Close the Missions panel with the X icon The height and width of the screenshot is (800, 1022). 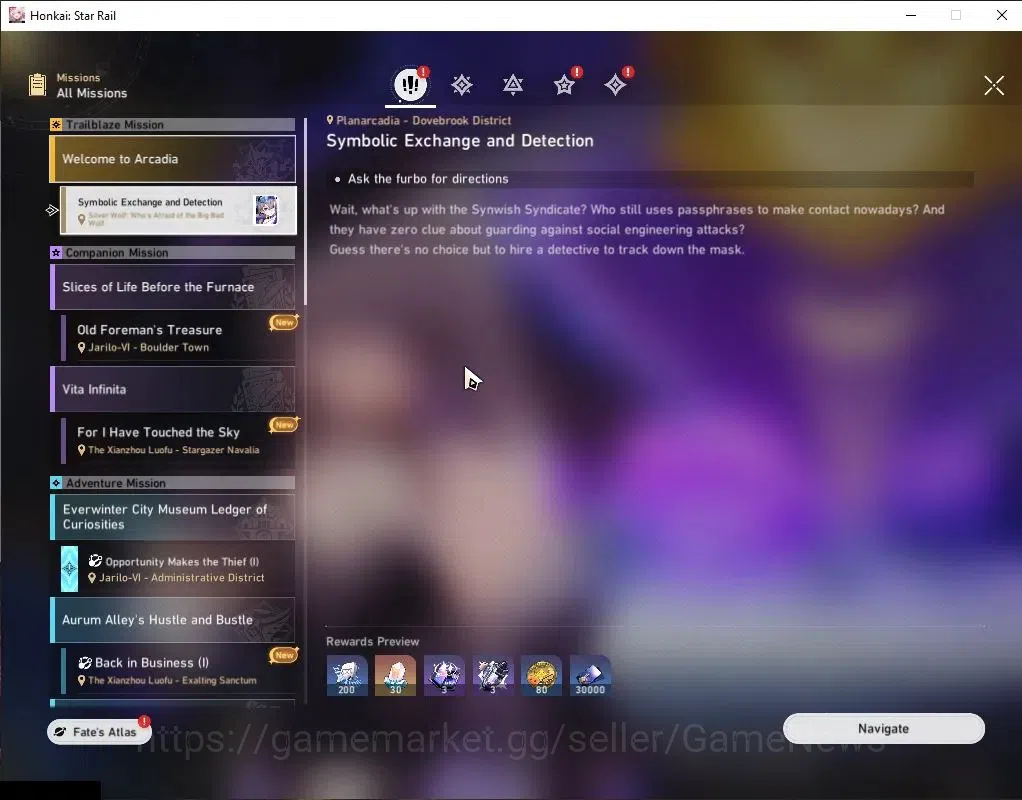(x=994, y=85)
